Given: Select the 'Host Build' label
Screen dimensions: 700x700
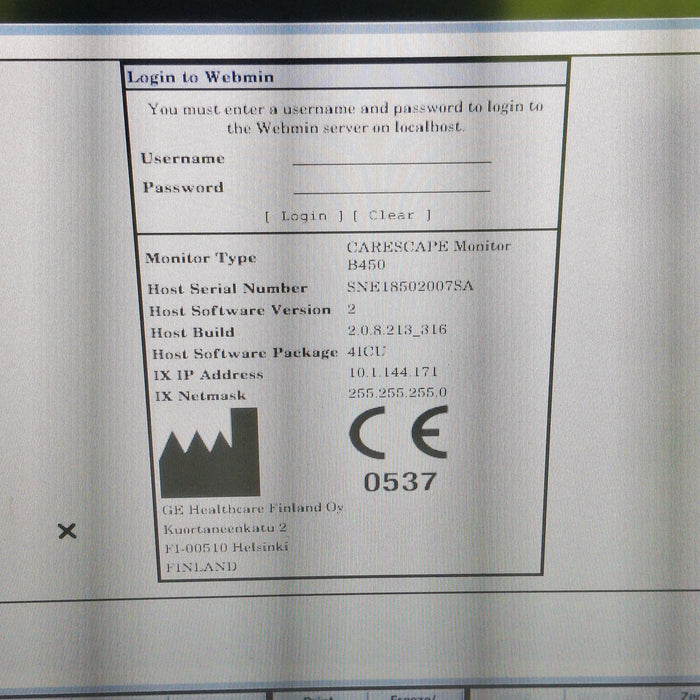Looking at the screenshot, I should (x=193, y=332).
